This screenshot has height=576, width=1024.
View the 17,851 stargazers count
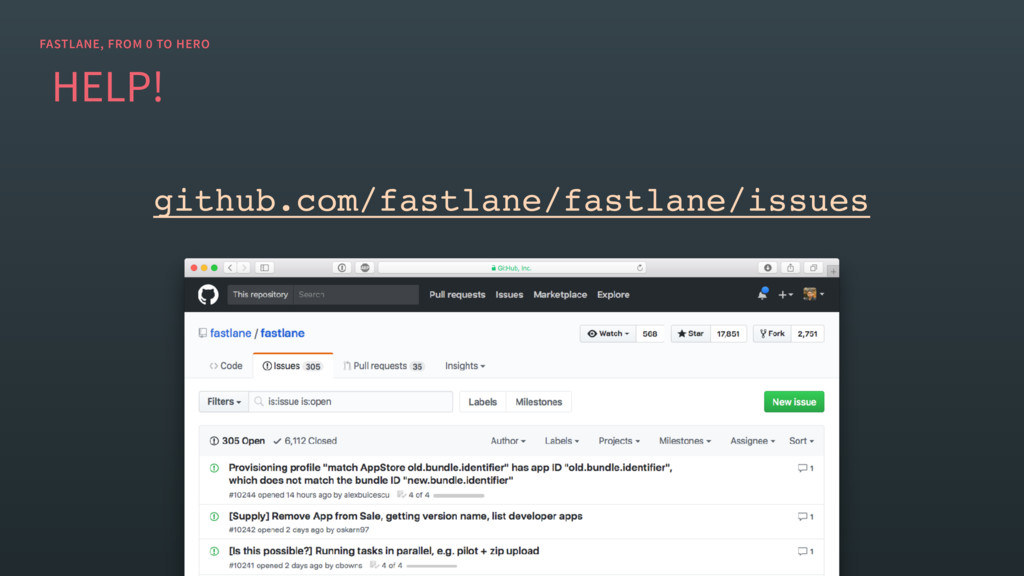click(x=728, y=334)
